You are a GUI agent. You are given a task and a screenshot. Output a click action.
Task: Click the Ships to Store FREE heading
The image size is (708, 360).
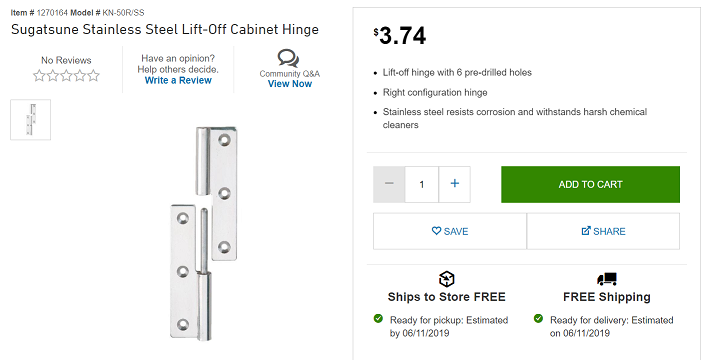tap(447, 297)
